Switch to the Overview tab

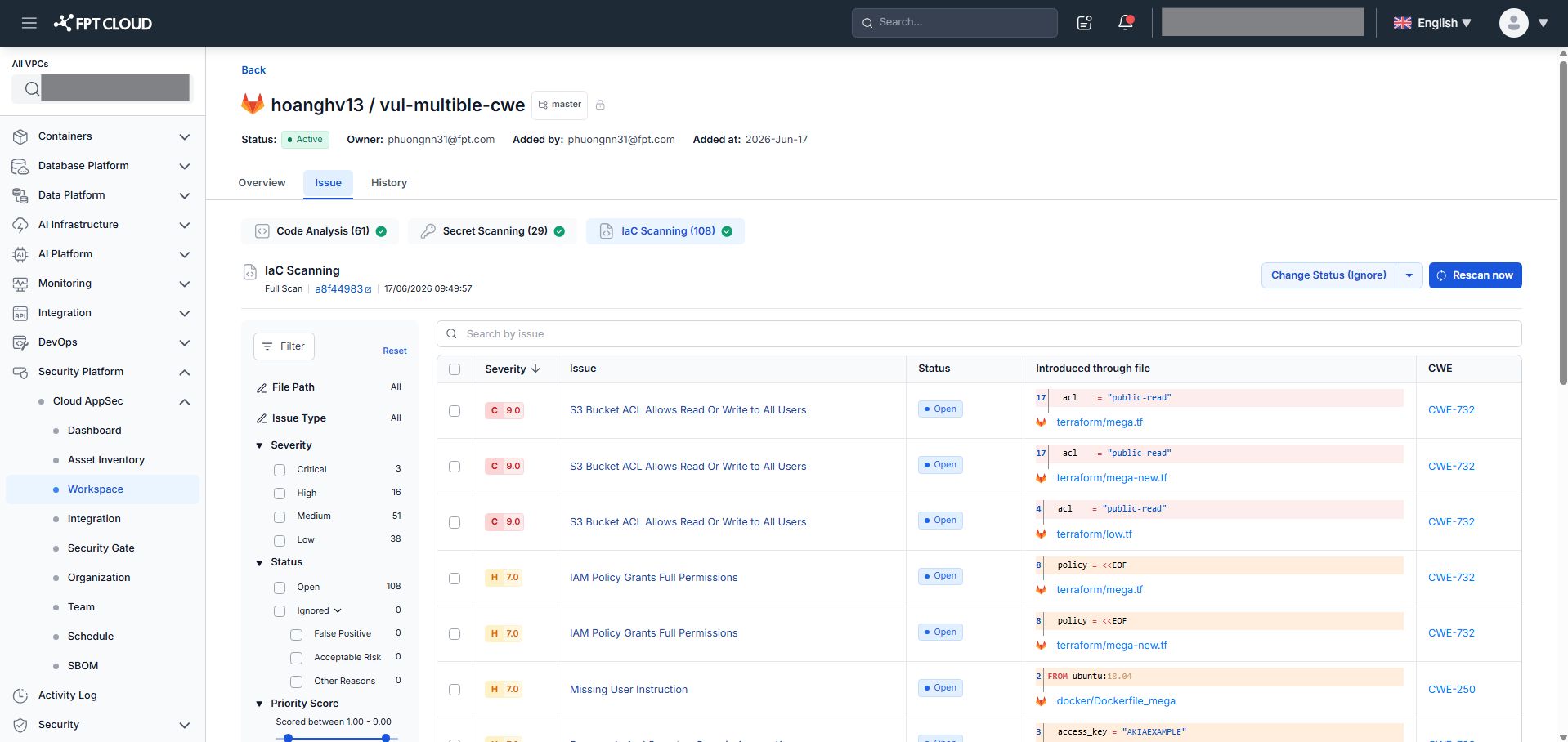[262, 183]
